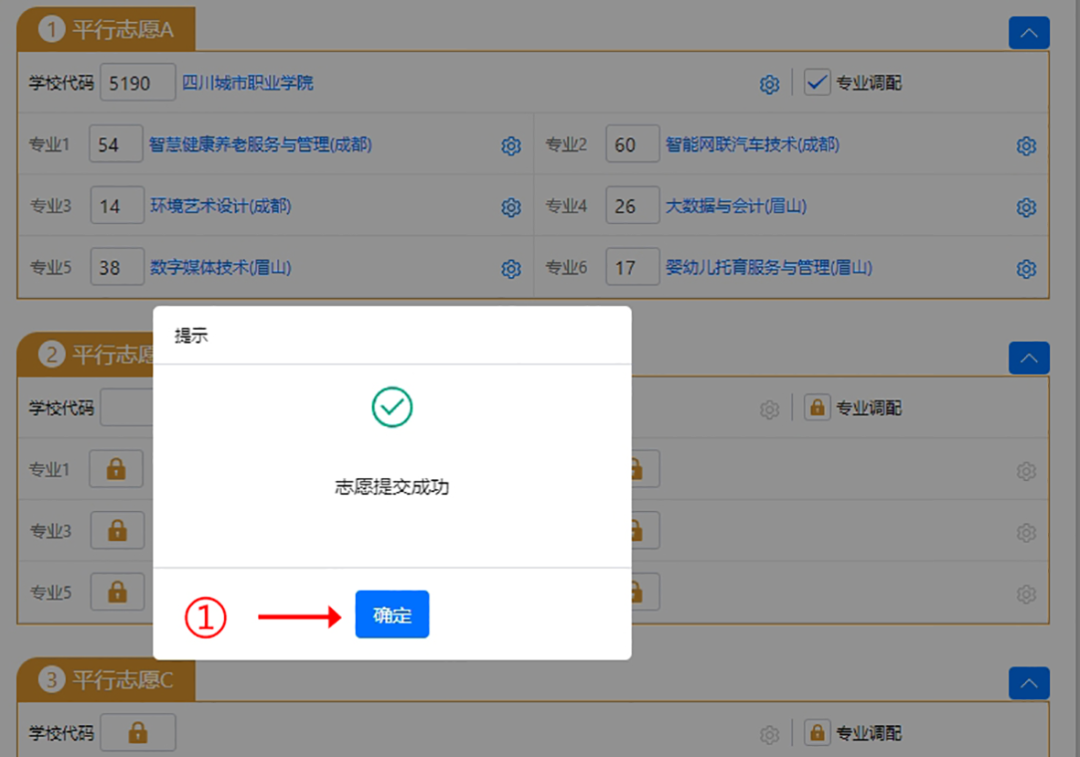Collapse the 平行志愿C section chevron
Image resolution: width=1080 pixels, height=757 pixels.
coord(1029,683)
